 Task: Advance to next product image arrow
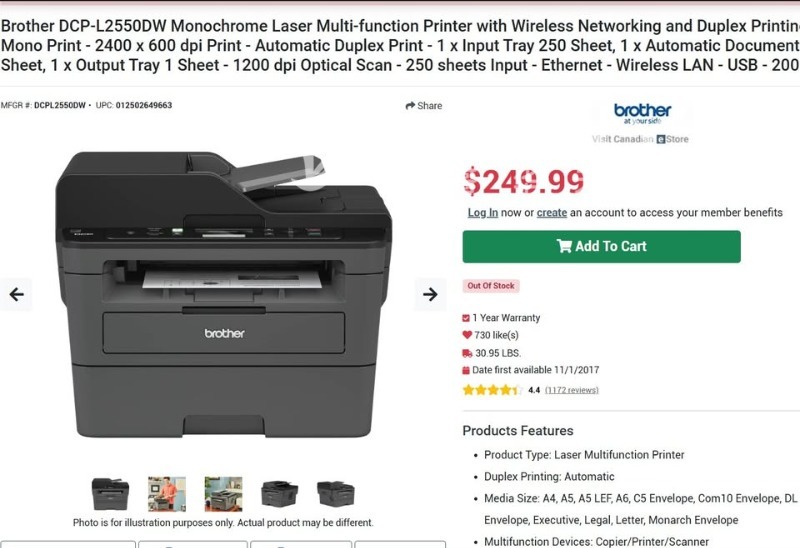point(430,294)
